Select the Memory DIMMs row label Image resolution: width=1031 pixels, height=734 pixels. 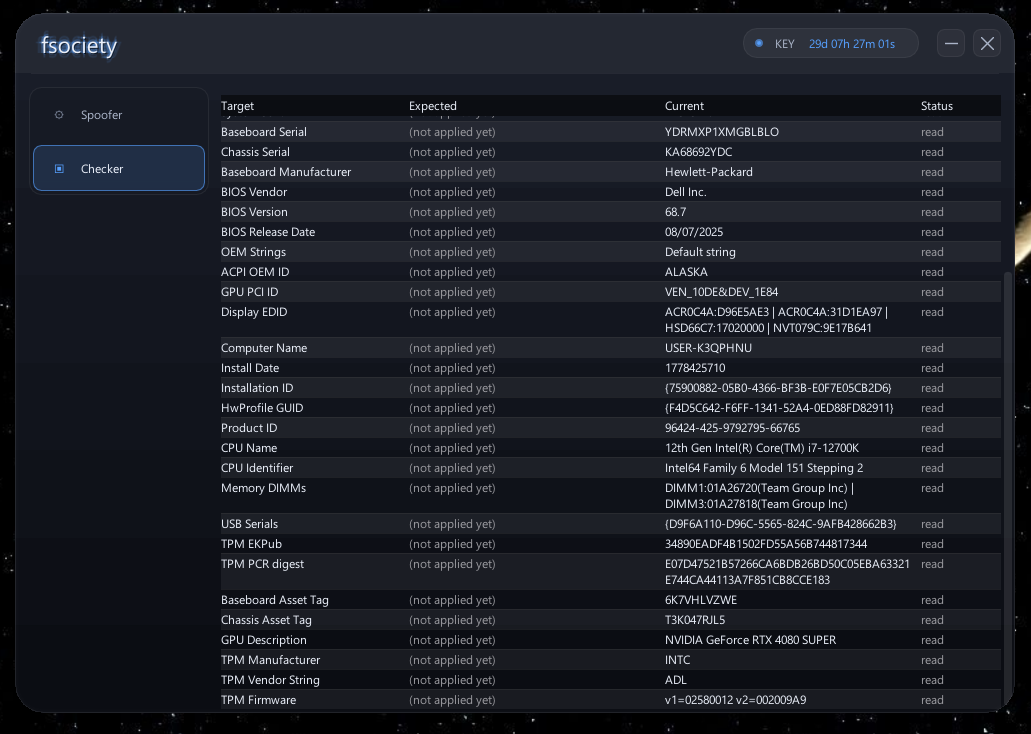tap(263, 488)
